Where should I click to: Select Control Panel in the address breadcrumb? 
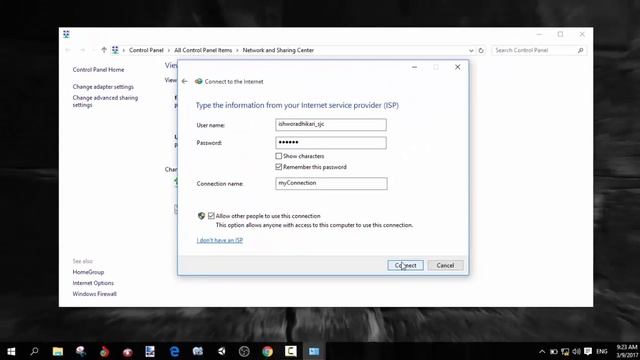click(146, 50)
